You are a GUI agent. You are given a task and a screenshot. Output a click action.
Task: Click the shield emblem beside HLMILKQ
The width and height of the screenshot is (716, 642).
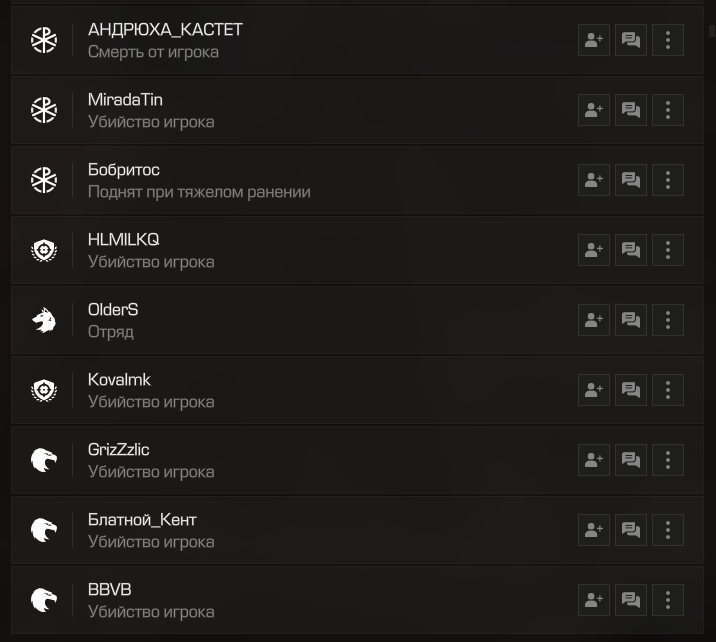44,250
